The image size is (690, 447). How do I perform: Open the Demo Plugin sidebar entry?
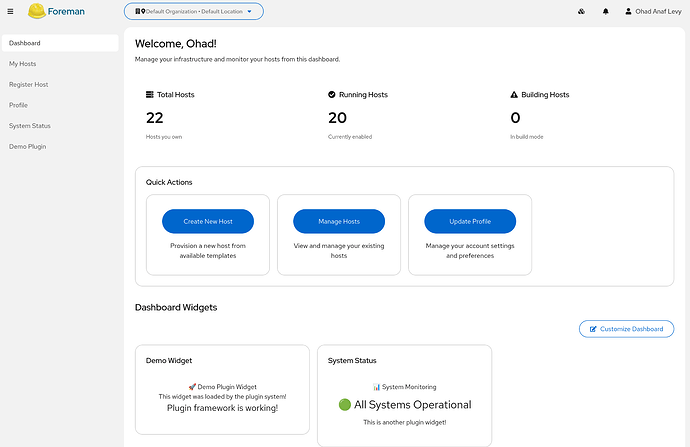(x=27, y=146)
